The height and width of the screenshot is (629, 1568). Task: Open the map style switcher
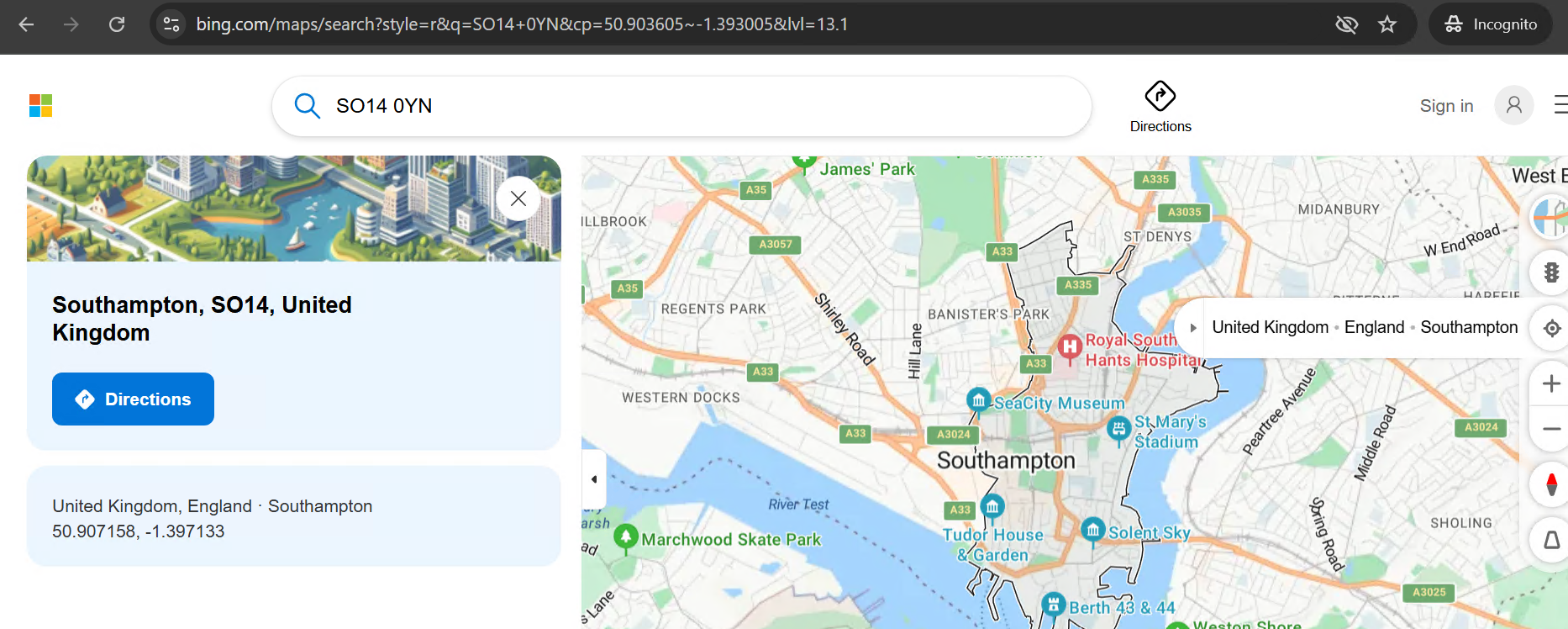point(1550,217)
